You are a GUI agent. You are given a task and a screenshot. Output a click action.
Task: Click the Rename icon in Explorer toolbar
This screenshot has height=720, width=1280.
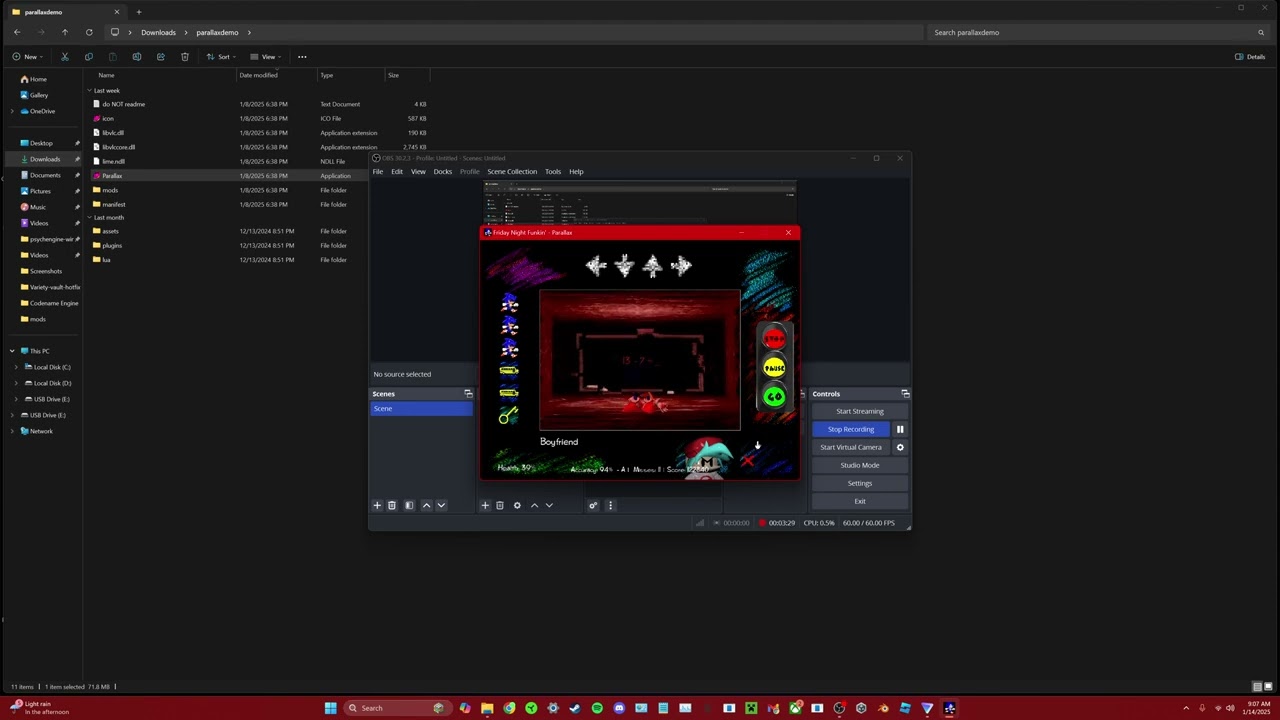(x=137, y=57)
